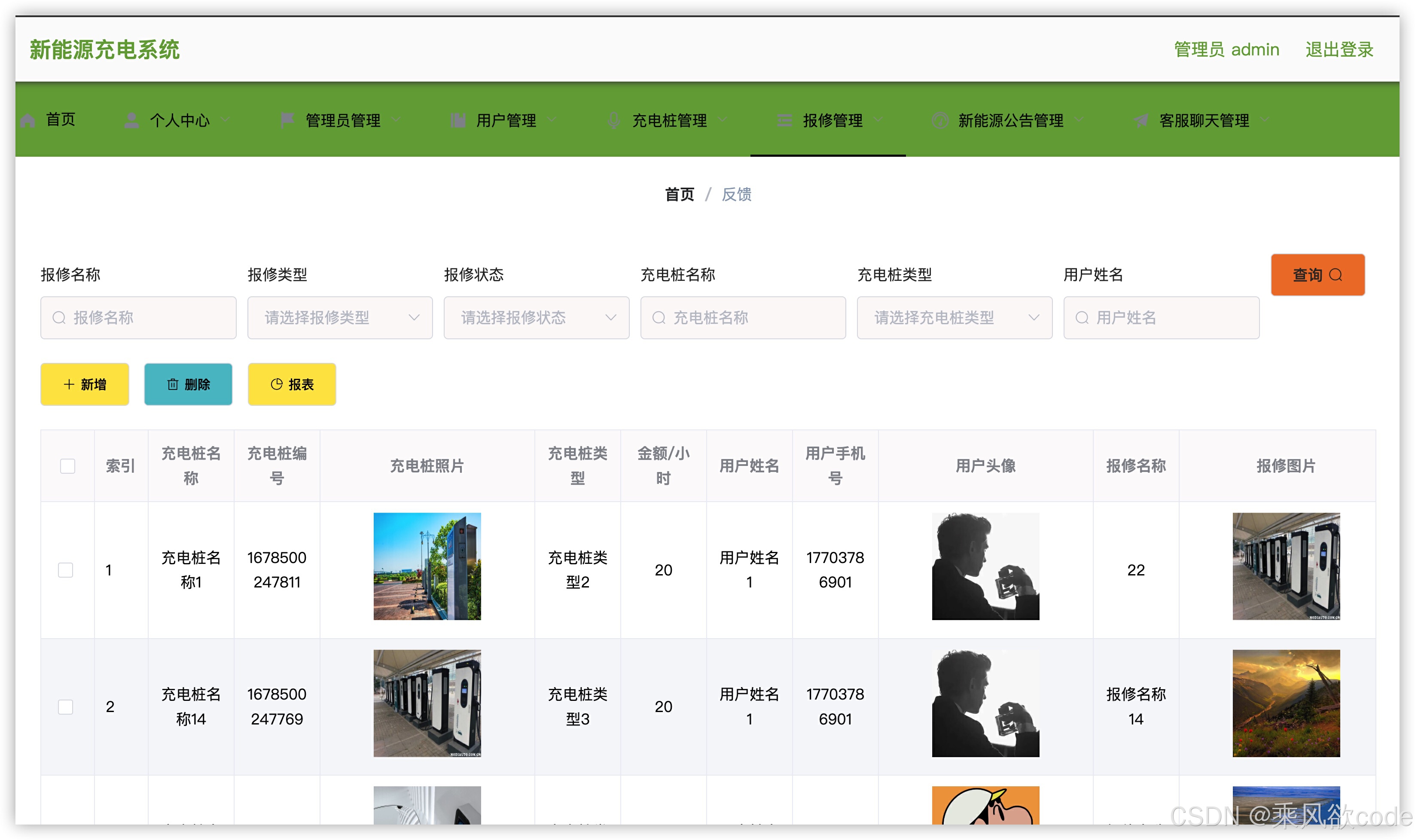Click the trash icon inside the 删除 button

[173, 384]
